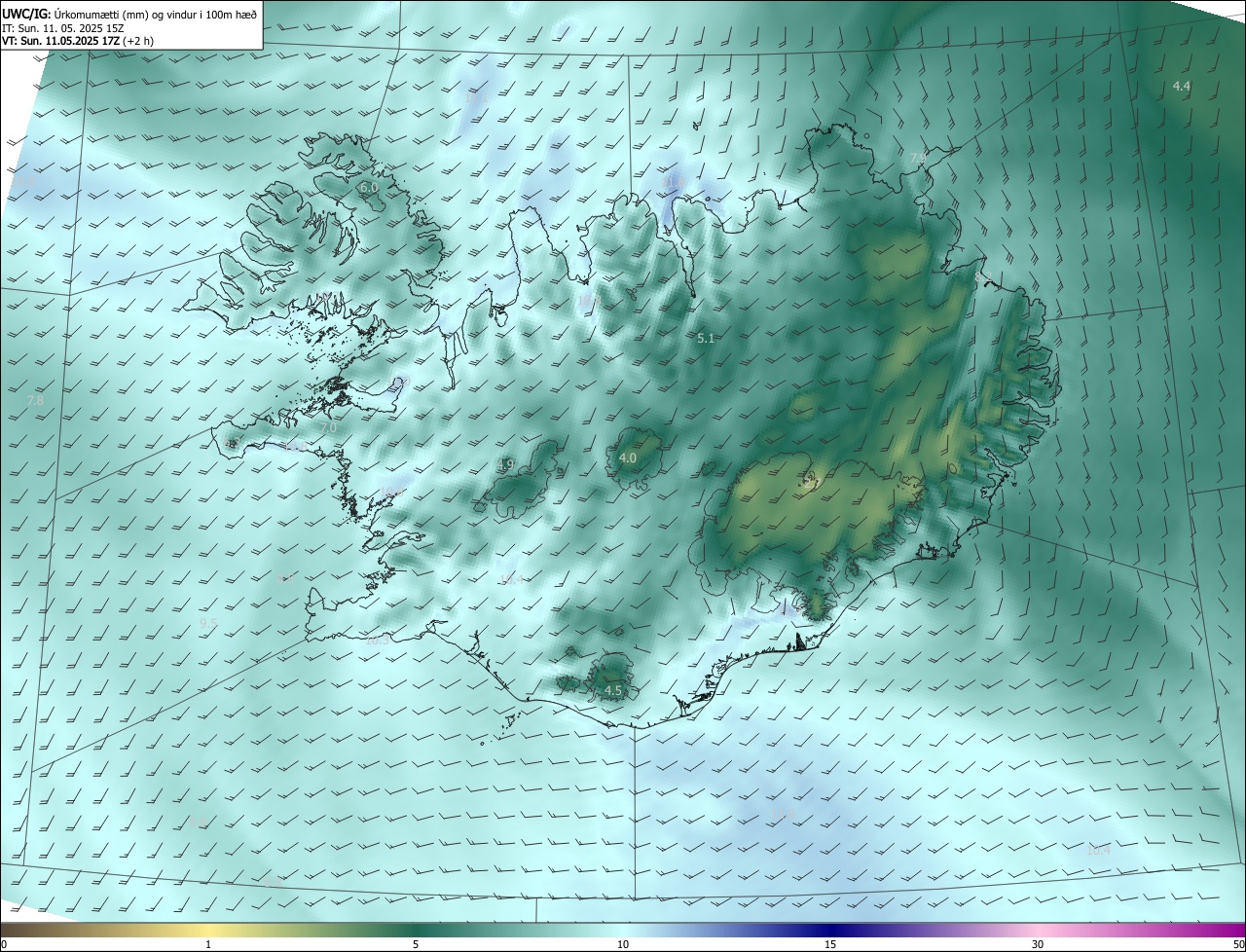This screenshot has width=1246, height=952.
Task: Click the 30 tick on the color scale
Action: pos(1038,944)
